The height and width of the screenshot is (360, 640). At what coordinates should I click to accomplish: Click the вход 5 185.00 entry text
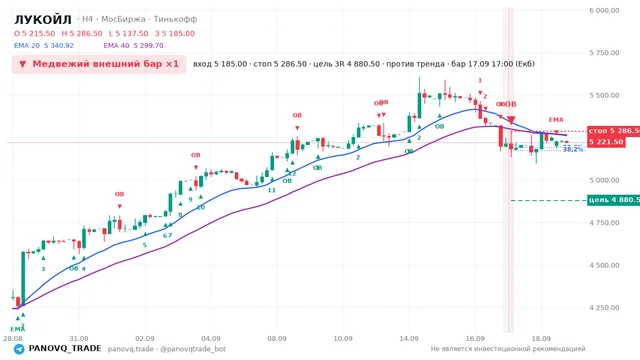[220, 64]
